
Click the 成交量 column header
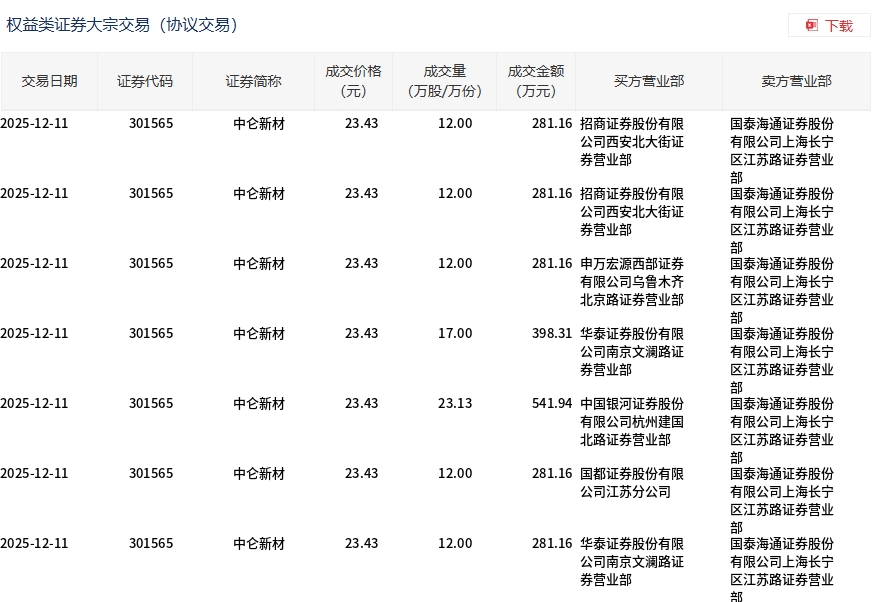click(445, 81)
